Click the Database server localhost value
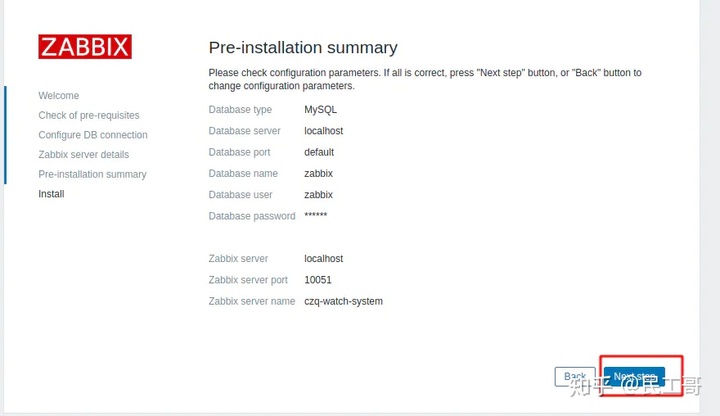This screenshot has width=720, height=416. click(x=324, y=131)
